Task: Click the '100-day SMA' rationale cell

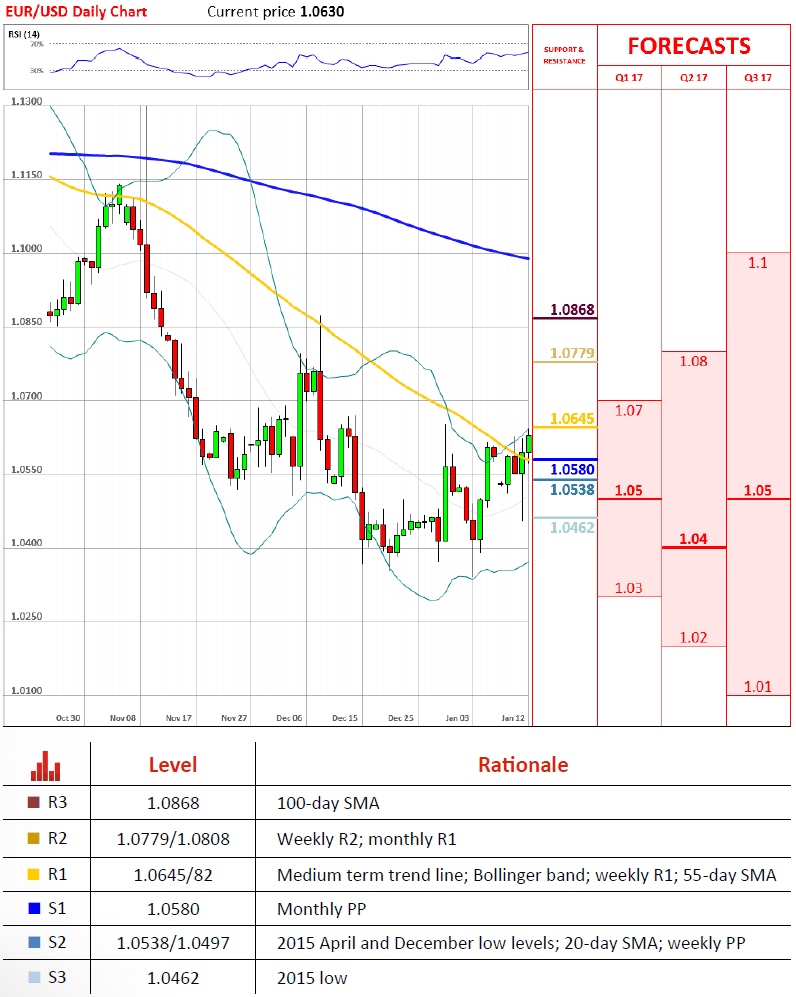Action: 328,803
